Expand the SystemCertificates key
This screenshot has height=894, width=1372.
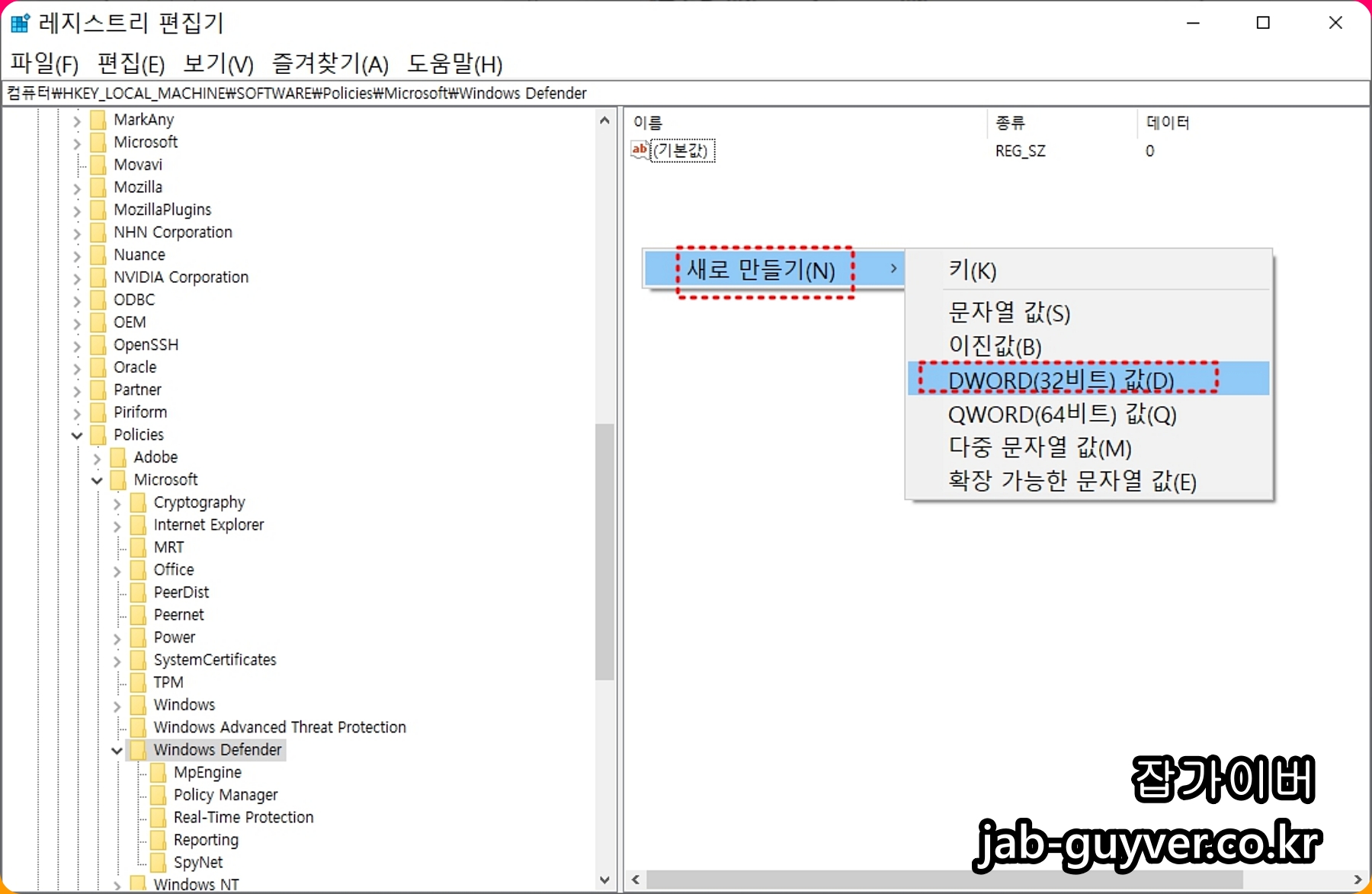tap(117, 660)
